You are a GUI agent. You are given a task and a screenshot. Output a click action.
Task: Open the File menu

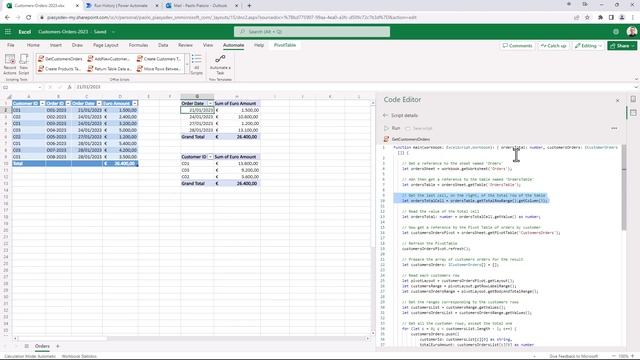[11, 45]
